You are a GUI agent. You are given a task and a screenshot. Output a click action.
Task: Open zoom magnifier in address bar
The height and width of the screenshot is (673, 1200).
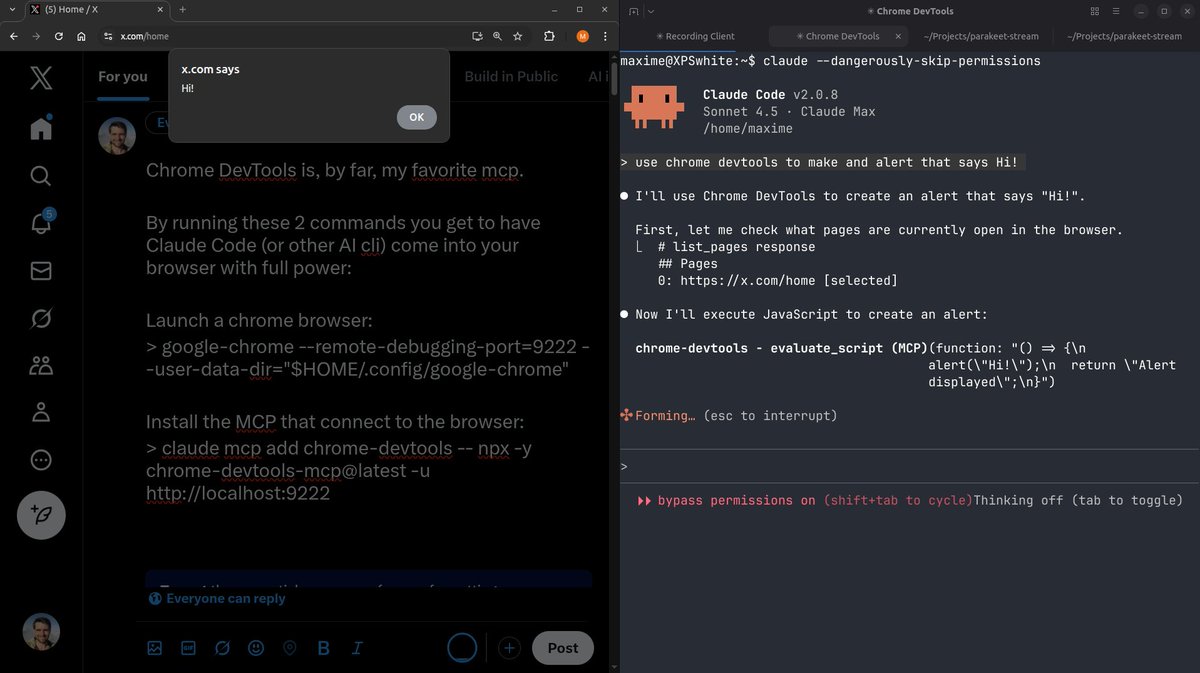[497, 36]
